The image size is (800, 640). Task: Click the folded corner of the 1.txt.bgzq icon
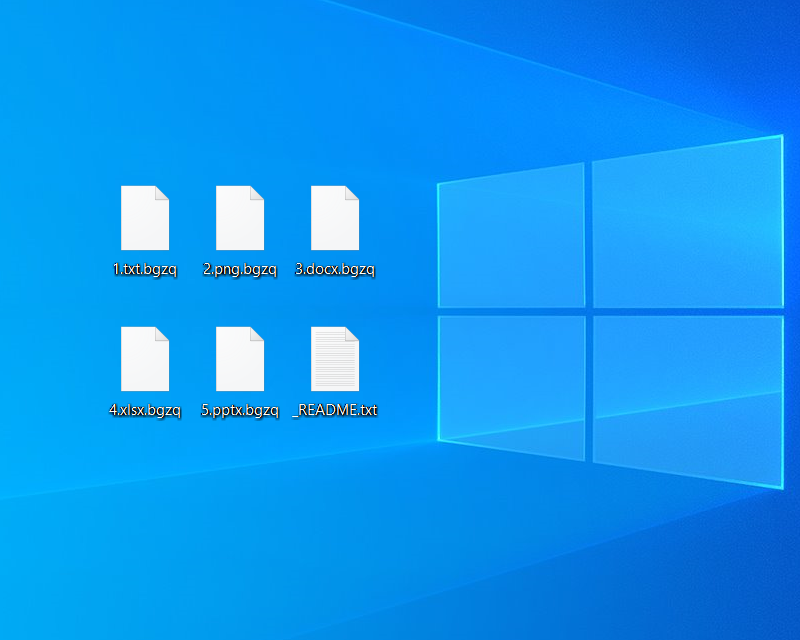(162, 193)
